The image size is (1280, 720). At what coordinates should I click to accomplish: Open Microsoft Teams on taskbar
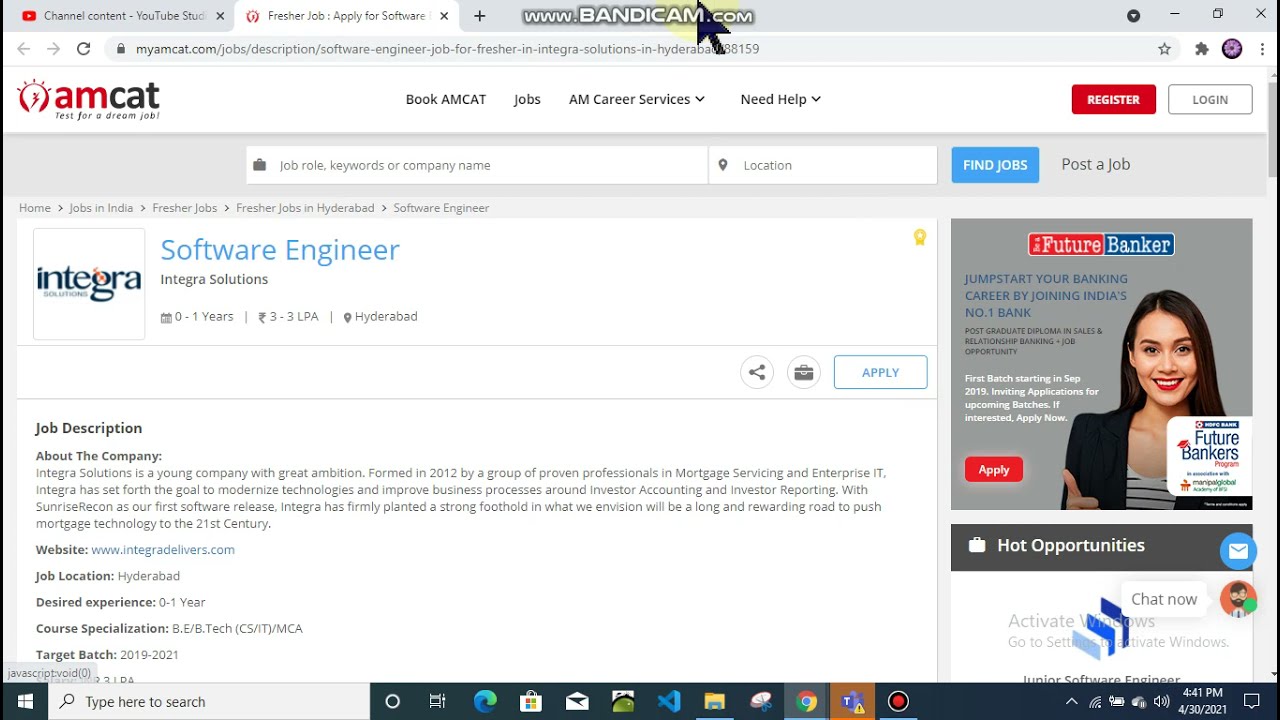[x=852, y=701]
